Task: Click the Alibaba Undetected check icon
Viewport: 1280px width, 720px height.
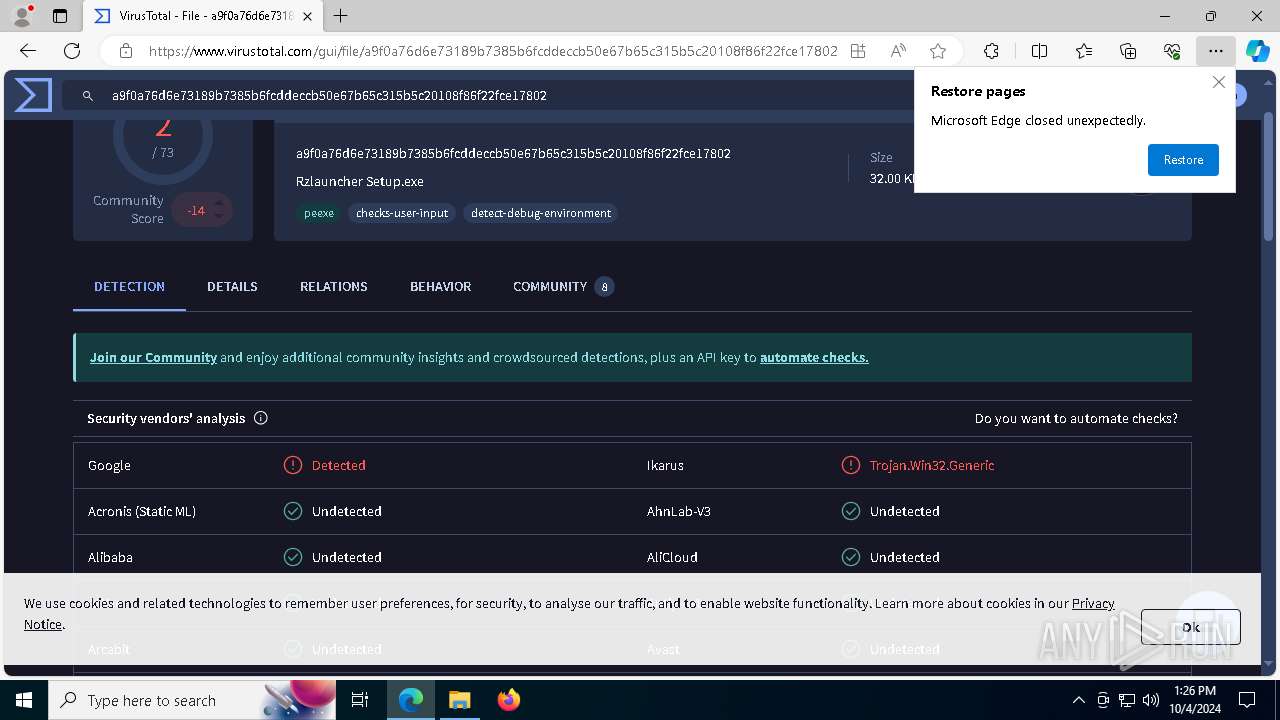Action: [293, 557]
